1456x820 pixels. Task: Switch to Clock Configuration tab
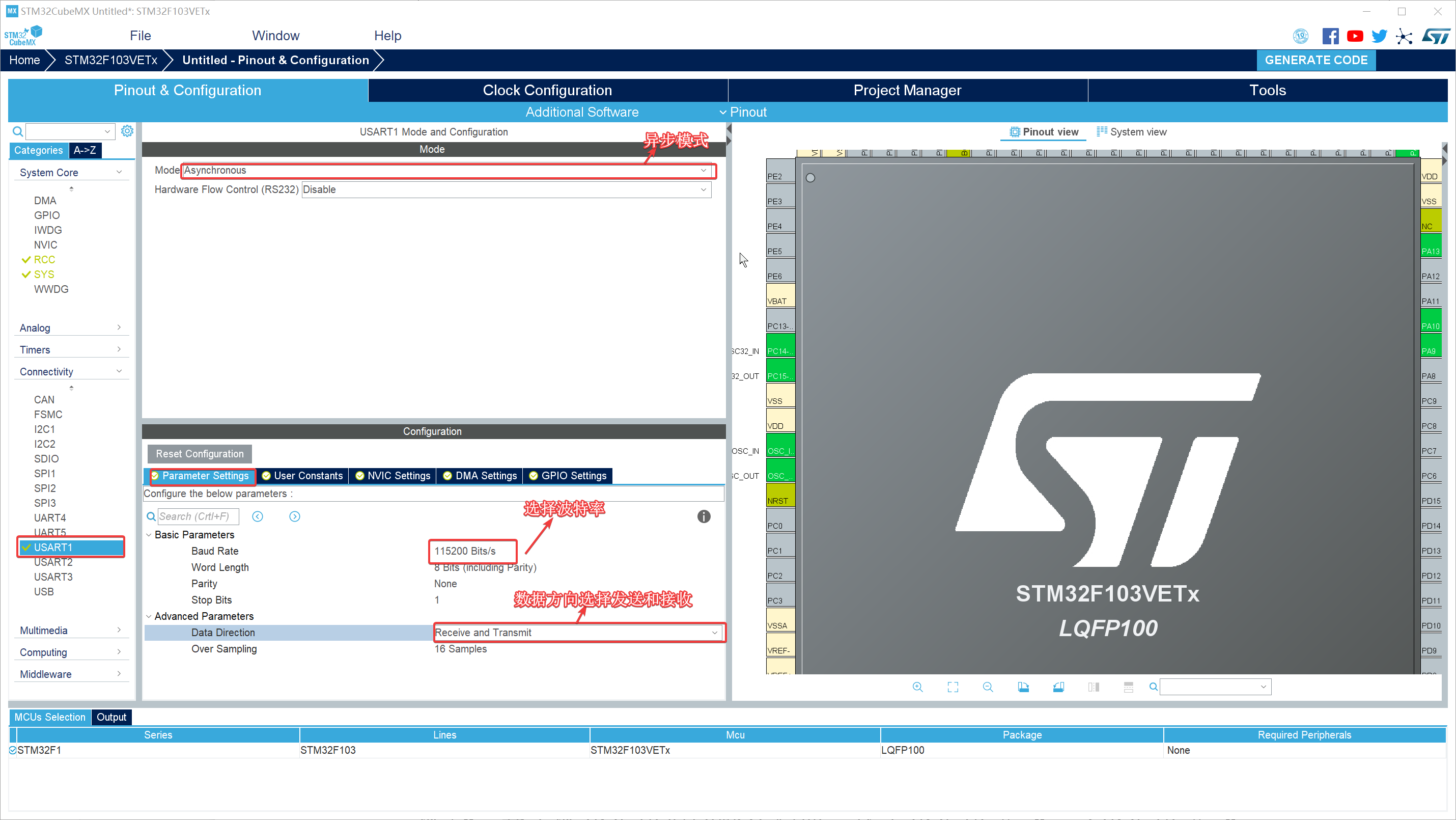click(547, 91)
